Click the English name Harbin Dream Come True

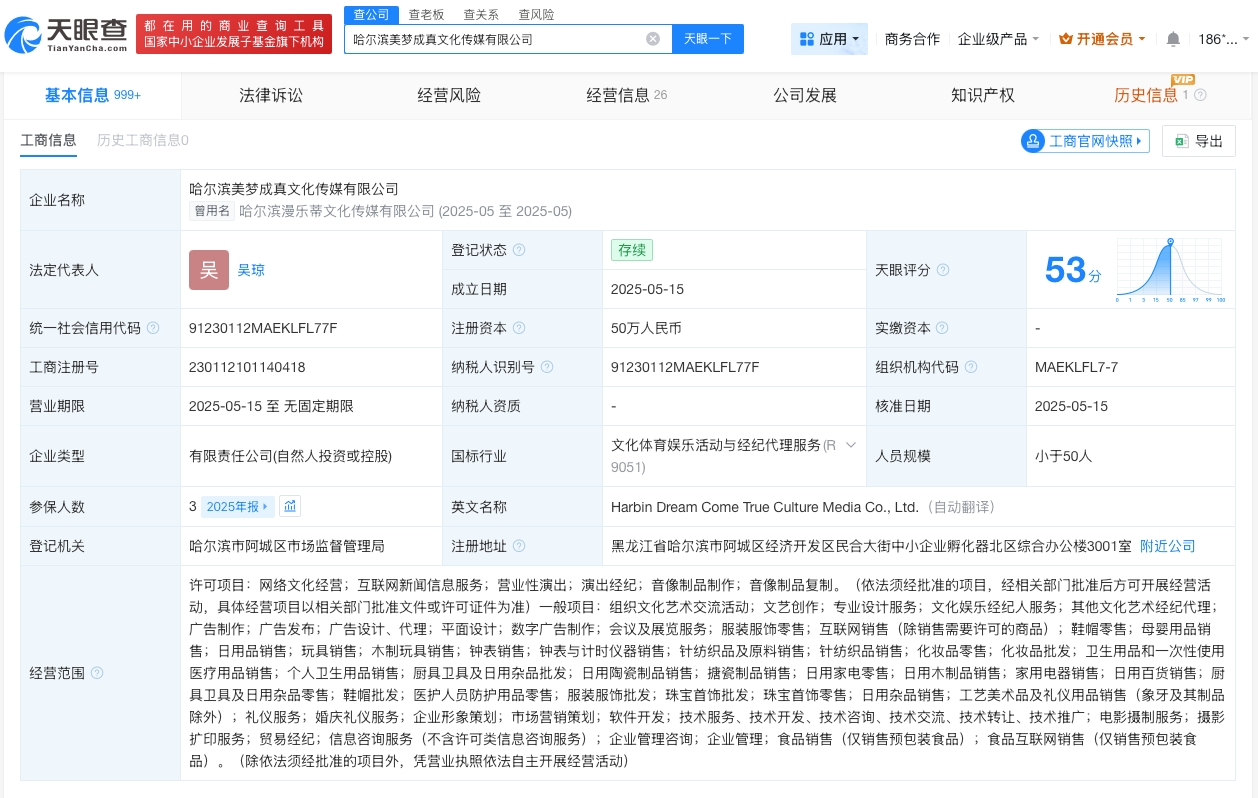coord(765,507)
